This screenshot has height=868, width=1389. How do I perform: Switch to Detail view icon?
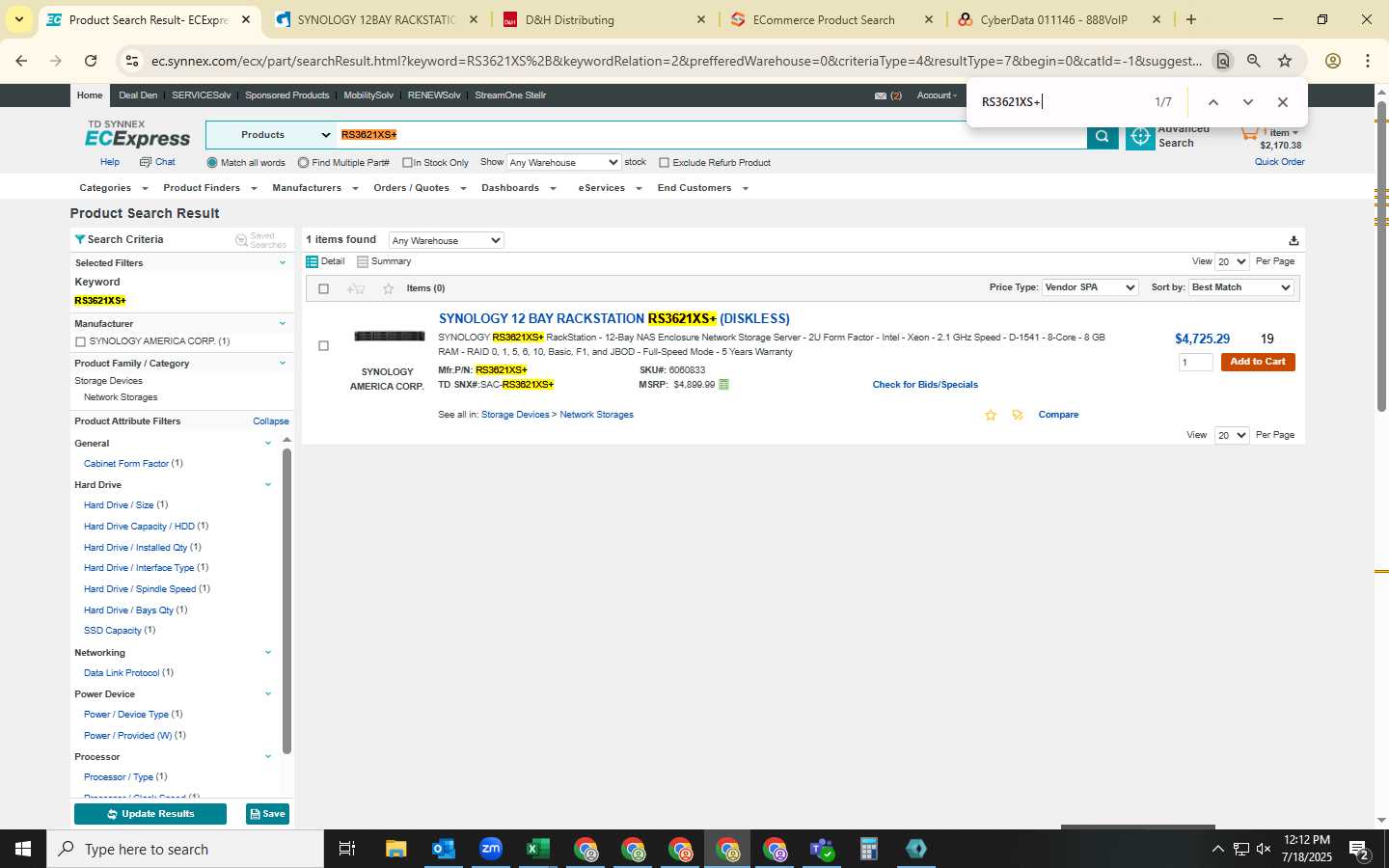pos(312,261)
